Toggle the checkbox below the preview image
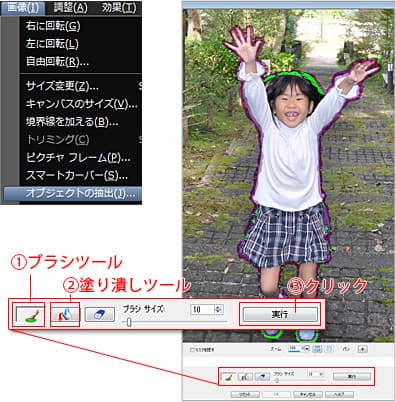The height and width of the screenshot is (402, 396). tap(192, 350)
